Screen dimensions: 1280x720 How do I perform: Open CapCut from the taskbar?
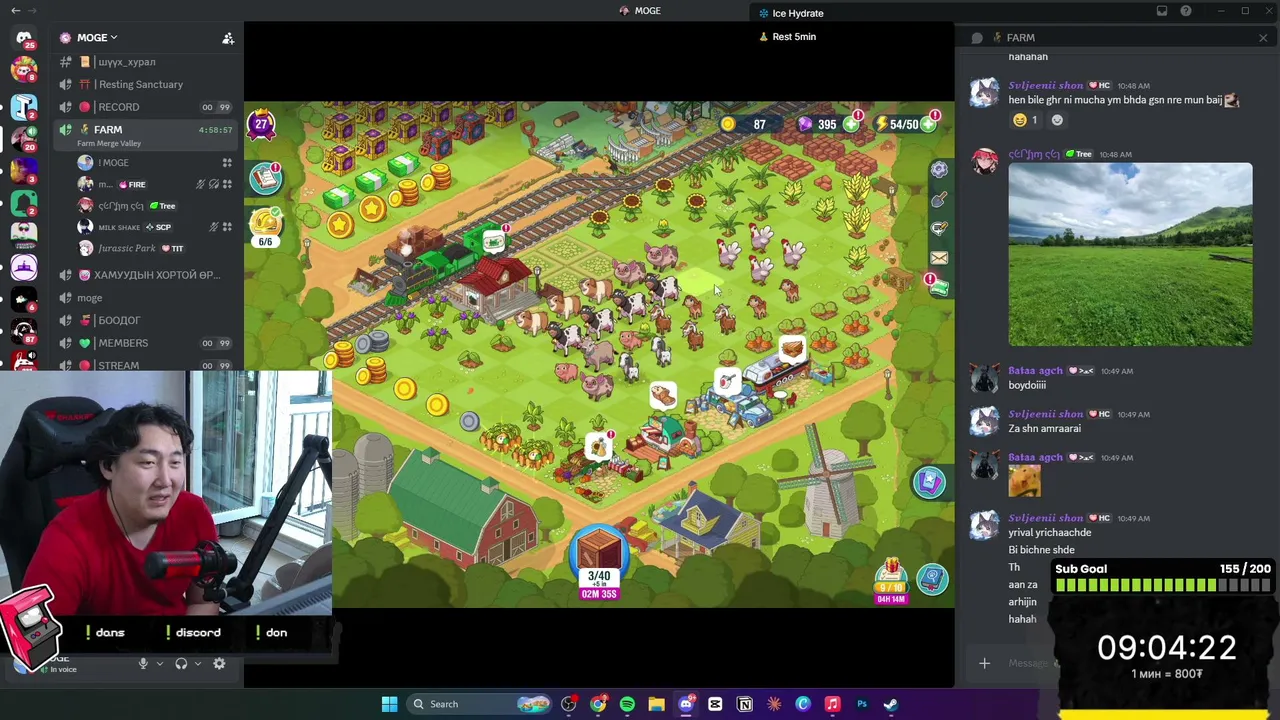(715, 704)
